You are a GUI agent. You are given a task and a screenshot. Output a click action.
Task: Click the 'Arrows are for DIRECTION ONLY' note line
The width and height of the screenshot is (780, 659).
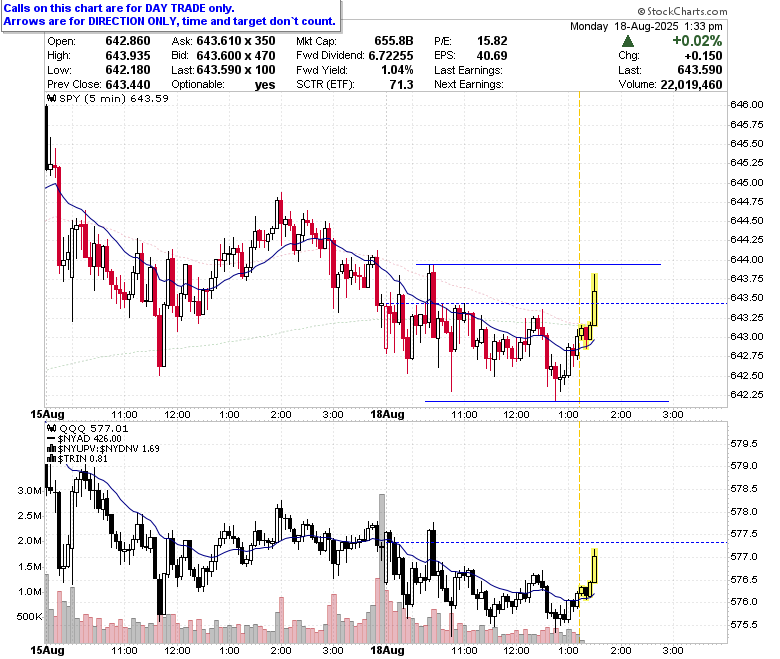pos(169,21)
